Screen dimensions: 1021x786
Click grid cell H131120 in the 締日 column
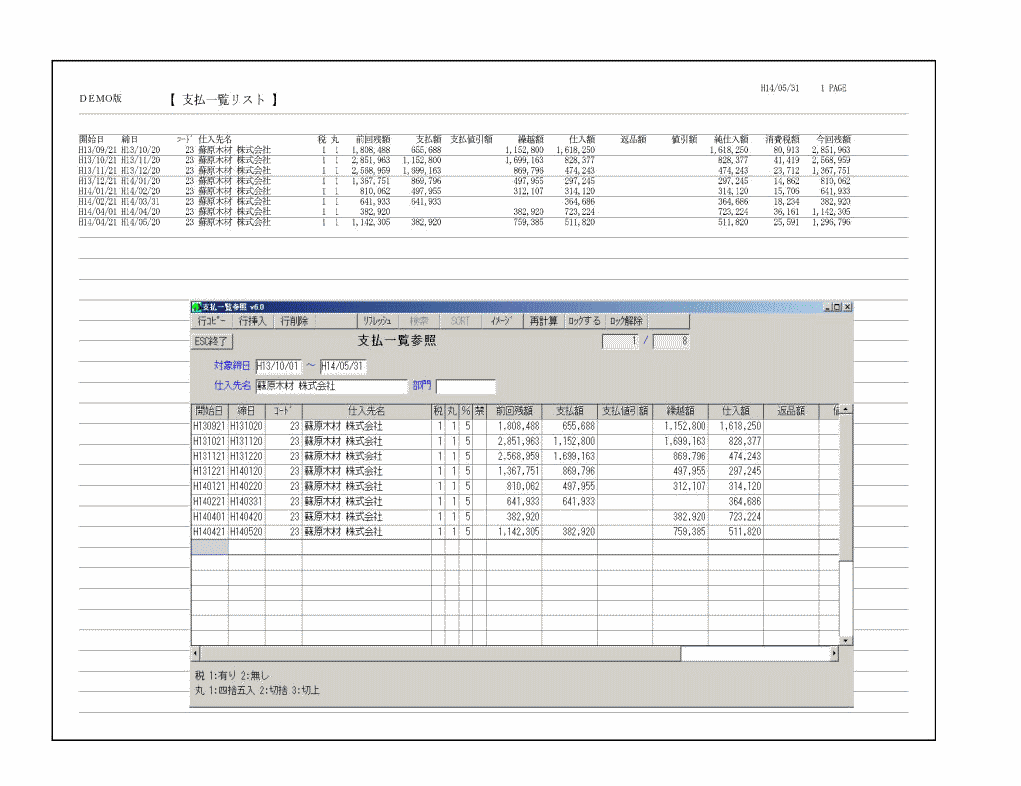point(246,442)
